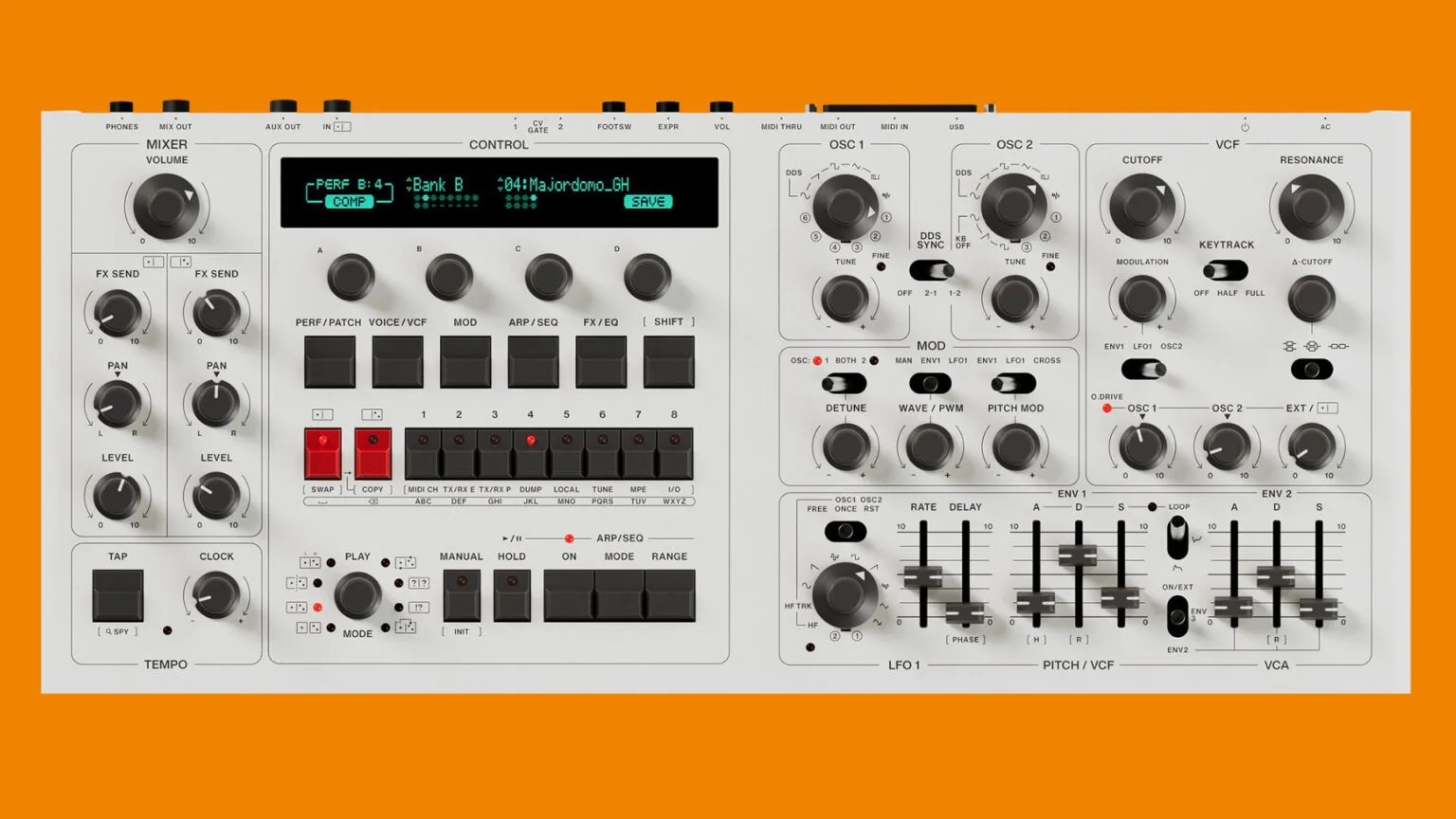
Task: Toggle the LFO FREE/ONCE/RST switch
Action: (x=845, y=531)
